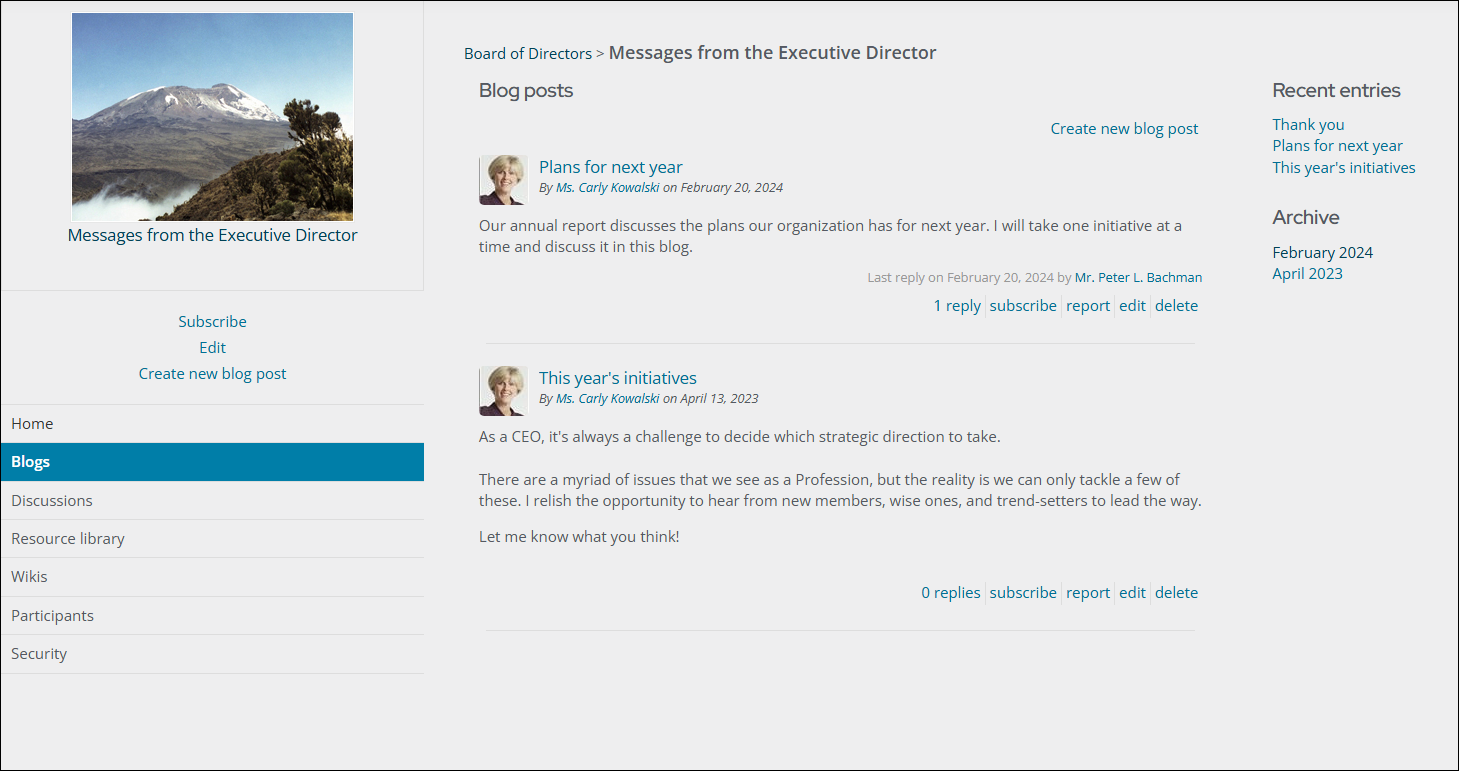Subscribe to Plans for next year post
Screen dimensions: 1459x771
1023,306
